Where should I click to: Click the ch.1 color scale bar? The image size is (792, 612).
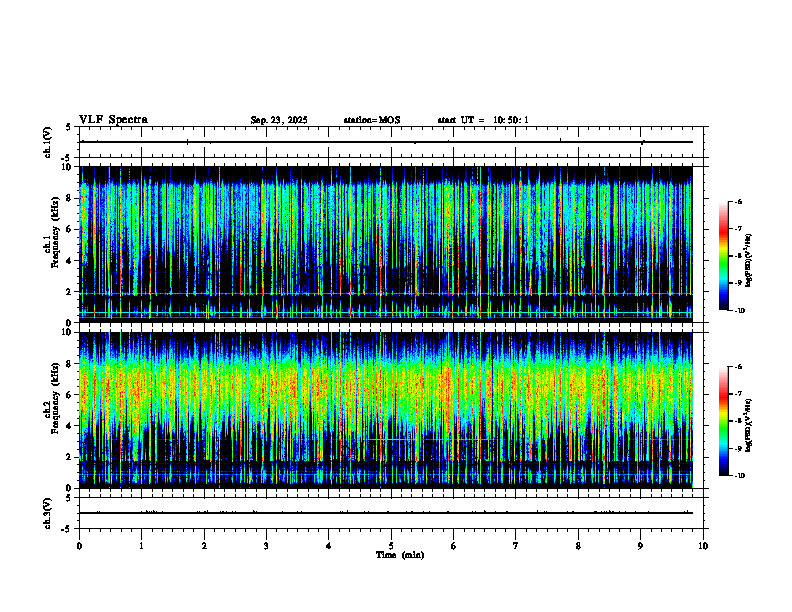[724, 256]
